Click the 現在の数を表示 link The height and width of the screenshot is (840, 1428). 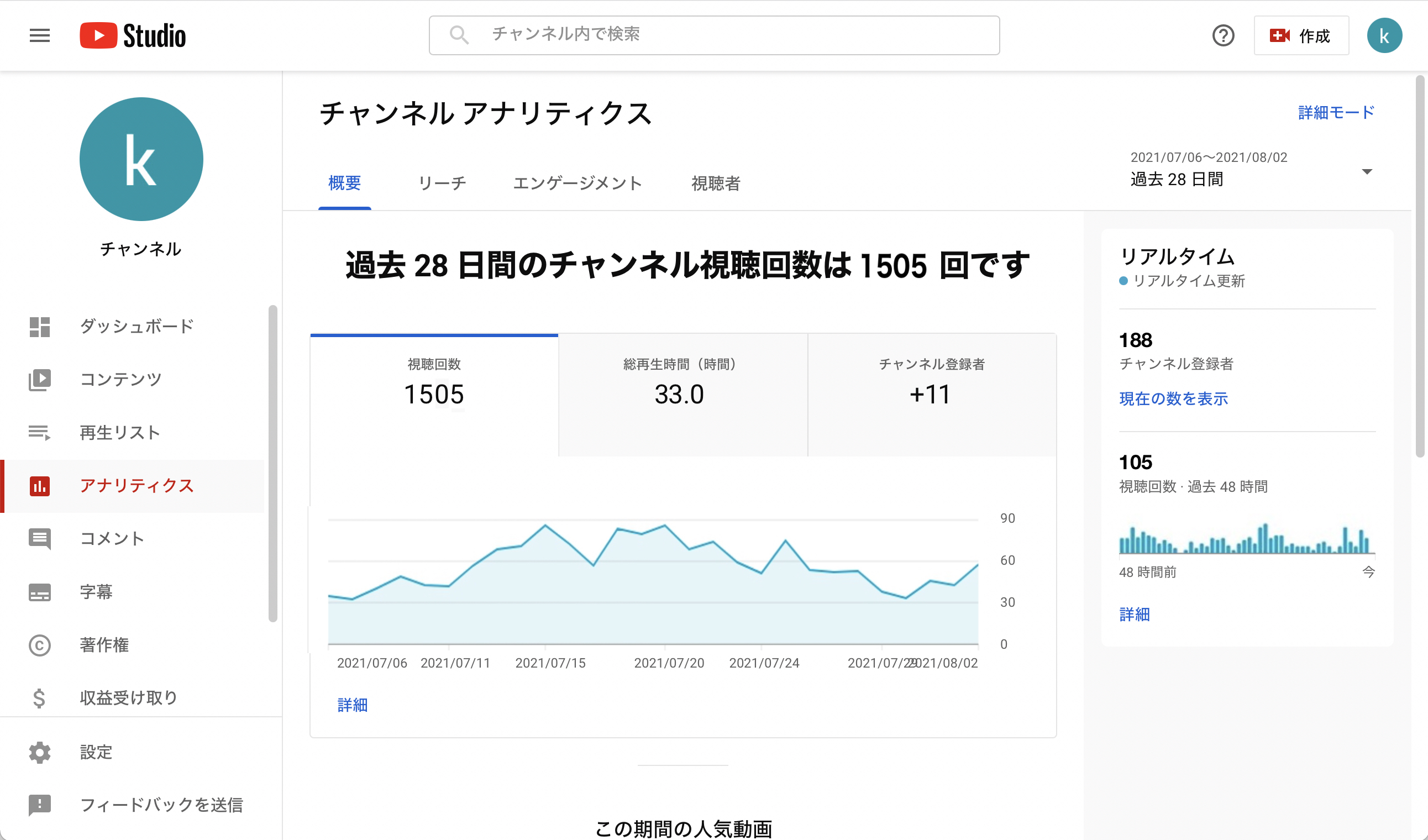tap(1174, 398)
